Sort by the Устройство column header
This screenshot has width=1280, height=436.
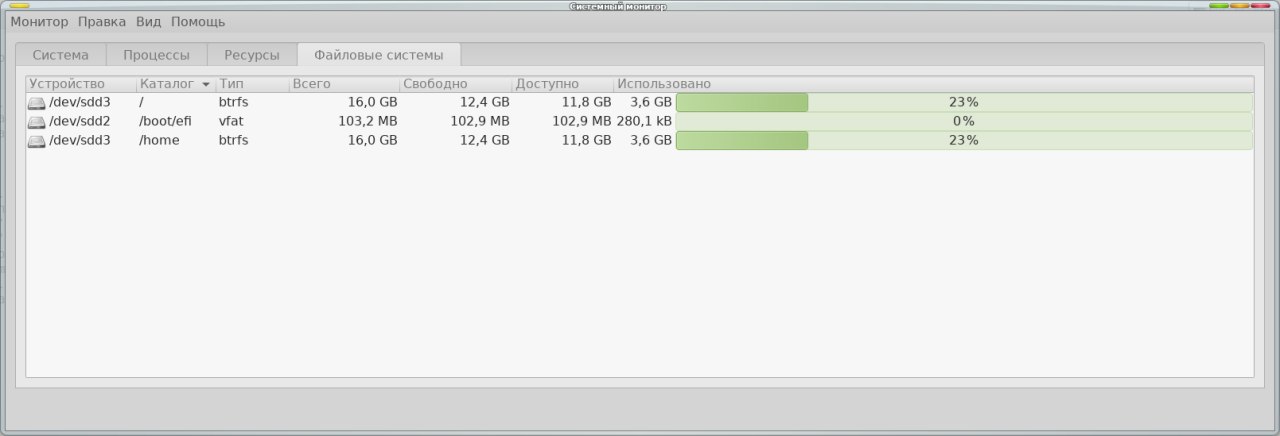[x=81, y=84]
